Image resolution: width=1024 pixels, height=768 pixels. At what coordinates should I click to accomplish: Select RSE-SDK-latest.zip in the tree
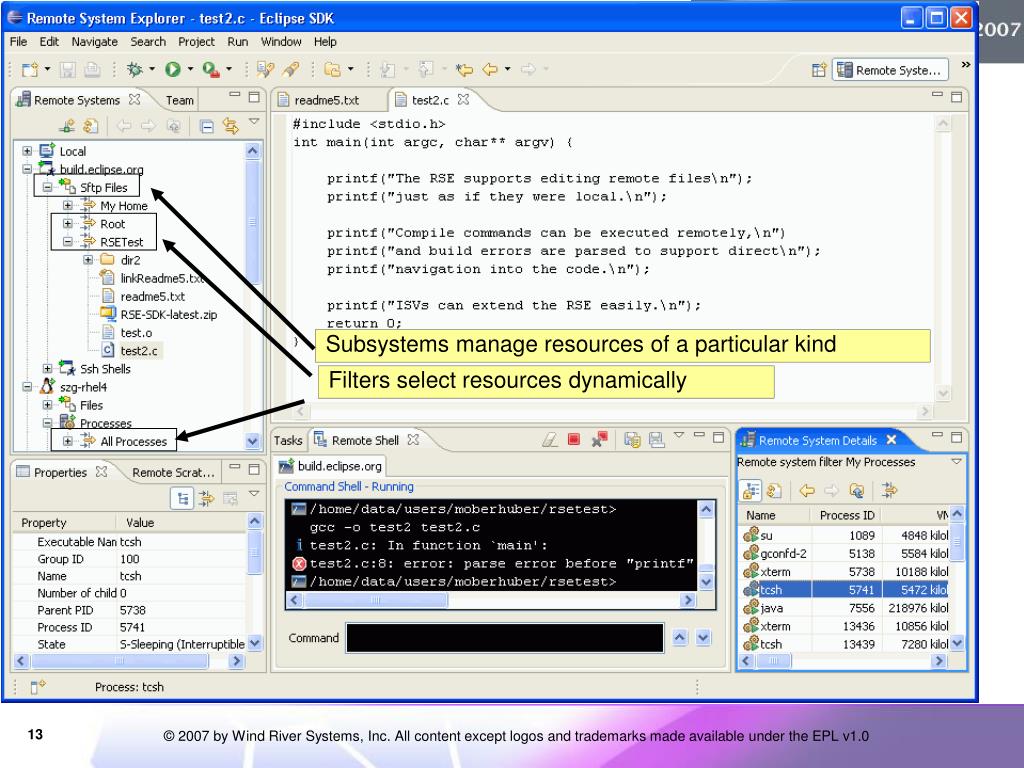pyautogui.click(x=168, y=314)
